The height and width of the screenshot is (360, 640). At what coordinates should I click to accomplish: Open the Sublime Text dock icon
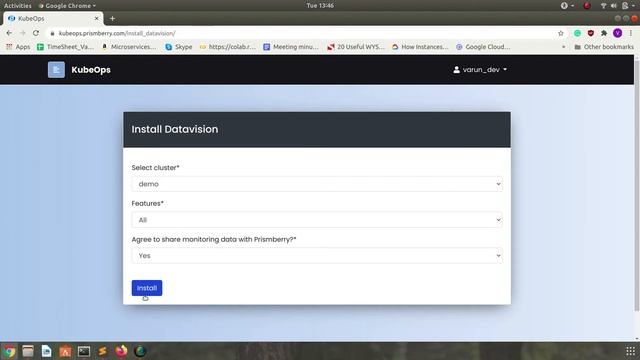pyautogui.click(x=102, y=351)
